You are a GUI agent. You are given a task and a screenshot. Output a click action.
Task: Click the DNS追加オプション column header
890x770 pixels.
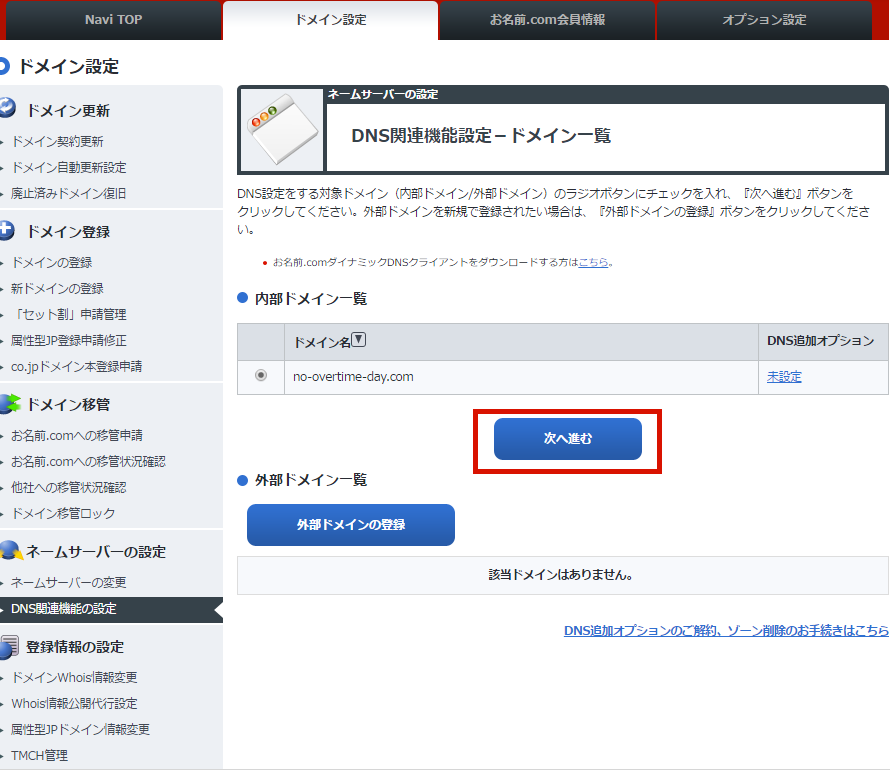click(x=823, y=341)
